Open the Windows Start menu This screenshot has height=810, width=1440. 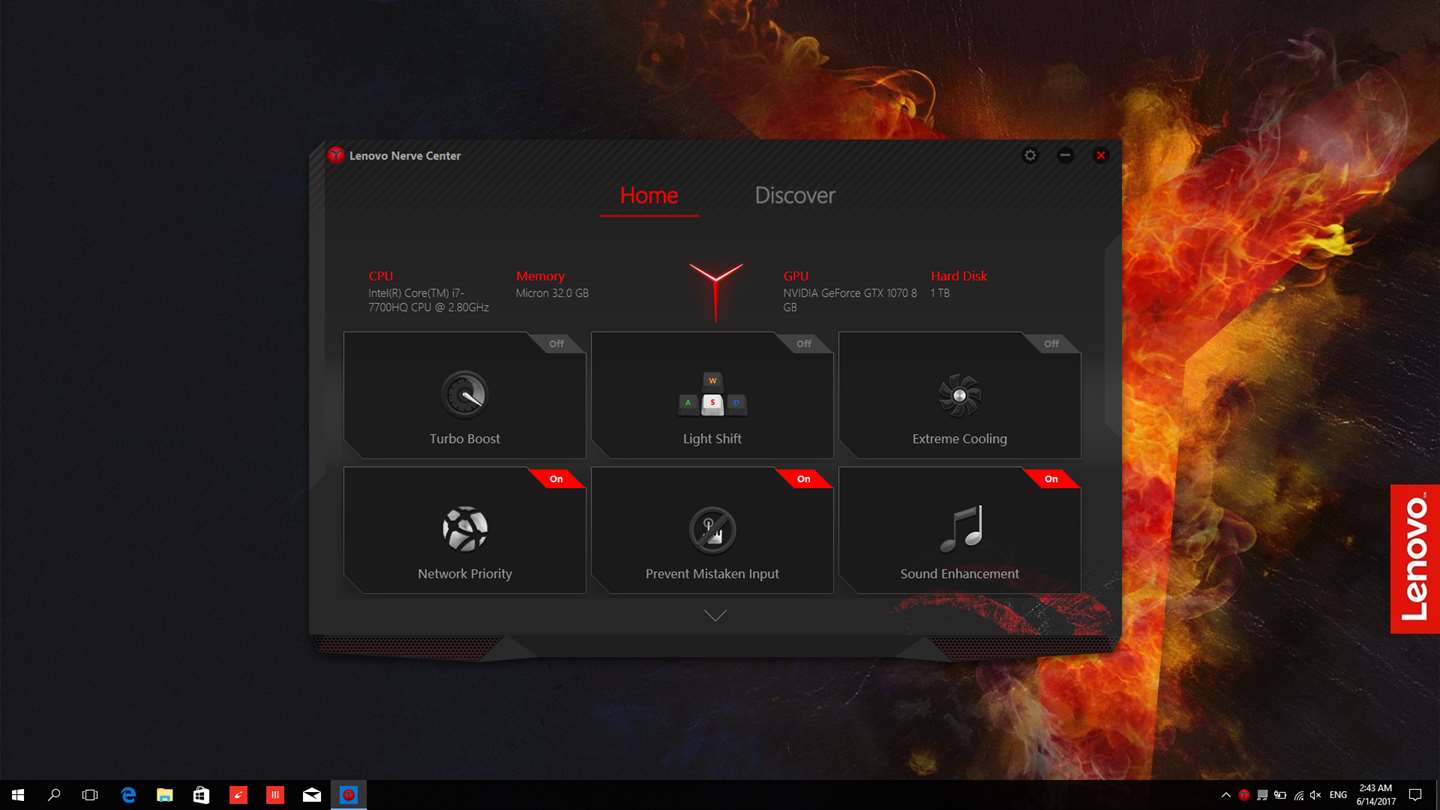click(x=18, y=795)
